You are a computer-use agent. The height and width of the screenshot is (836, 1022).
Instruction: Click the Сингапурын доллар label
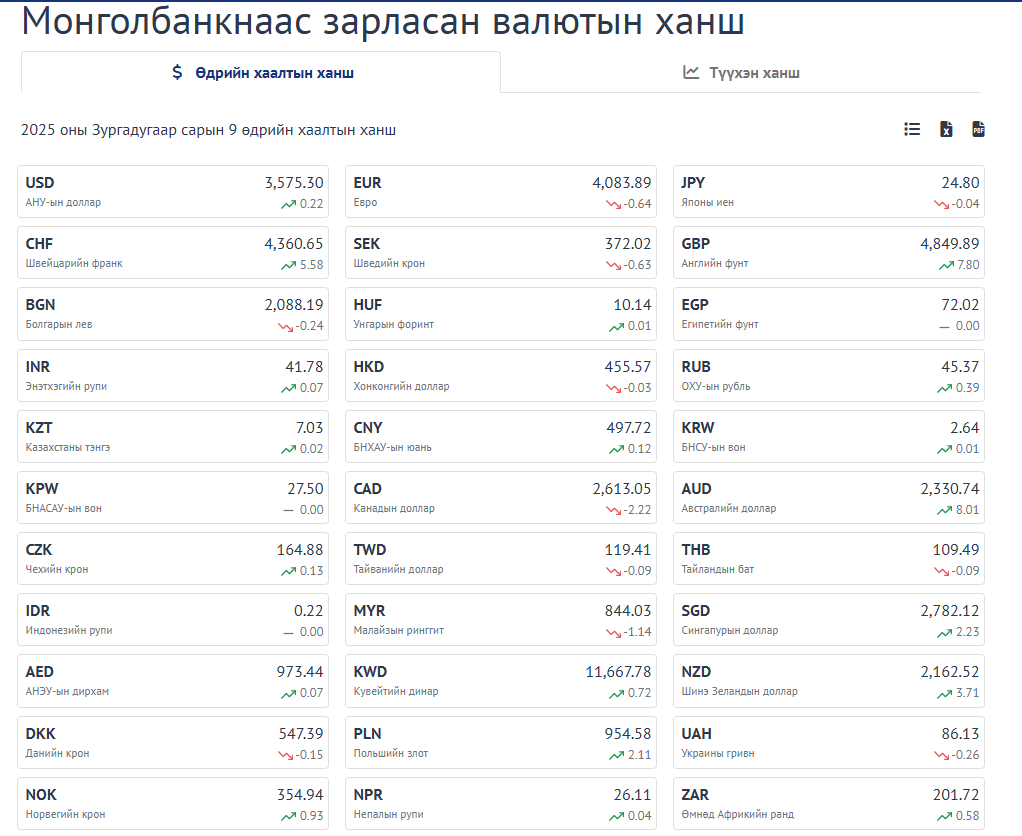coord(729,630)
